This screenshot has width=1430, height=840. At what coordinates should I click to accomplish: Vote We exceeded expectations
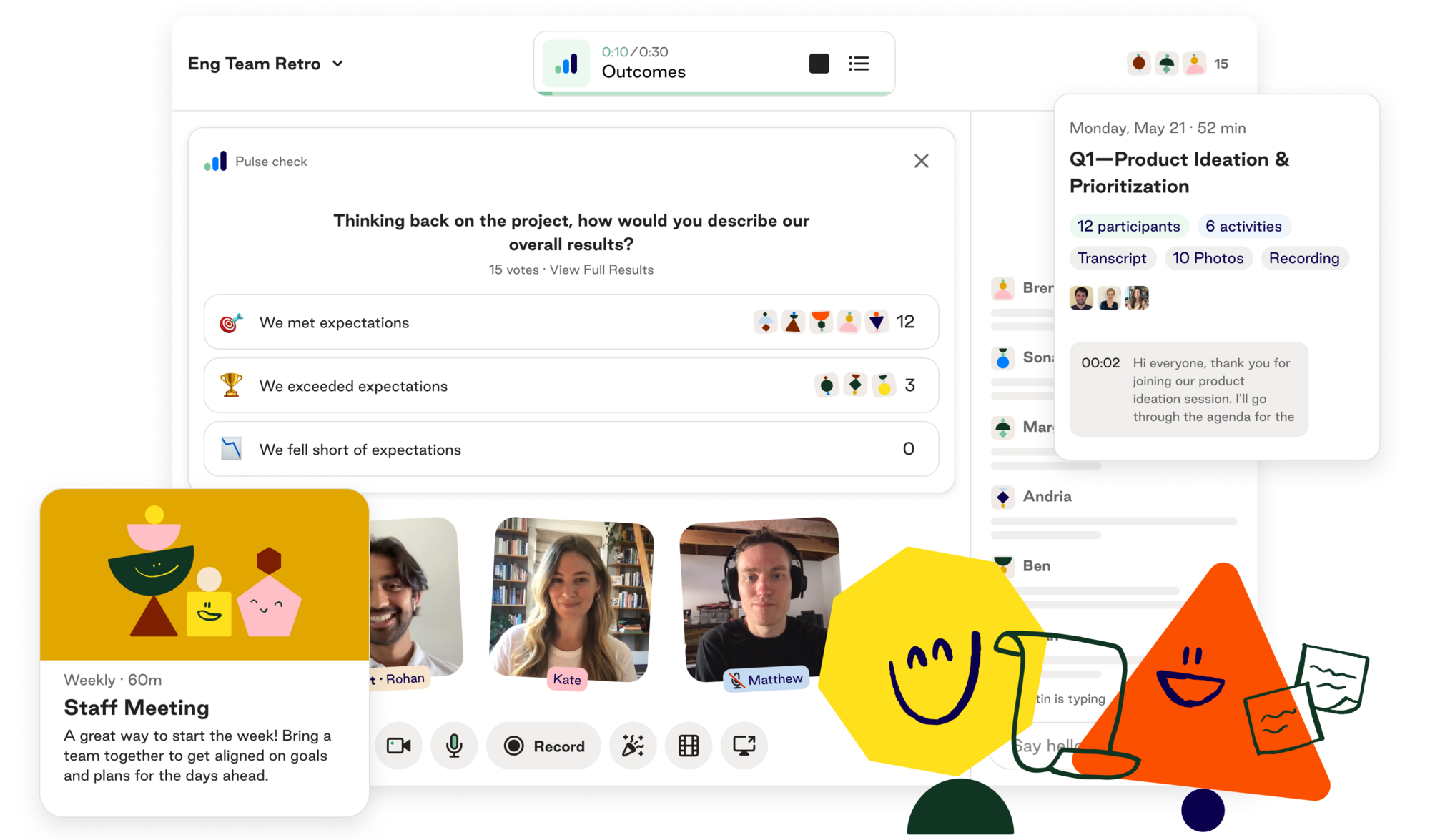571,385
